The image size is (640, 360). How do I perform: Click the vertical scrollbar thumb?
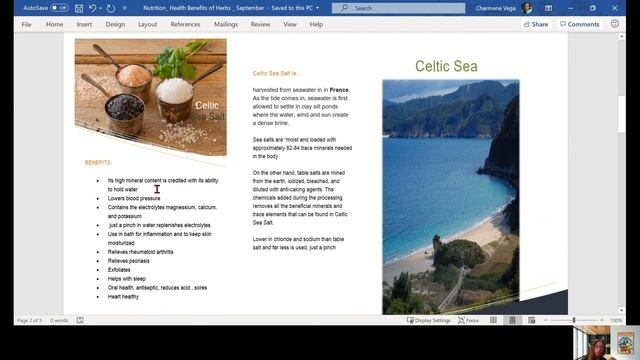click(621, 114)
